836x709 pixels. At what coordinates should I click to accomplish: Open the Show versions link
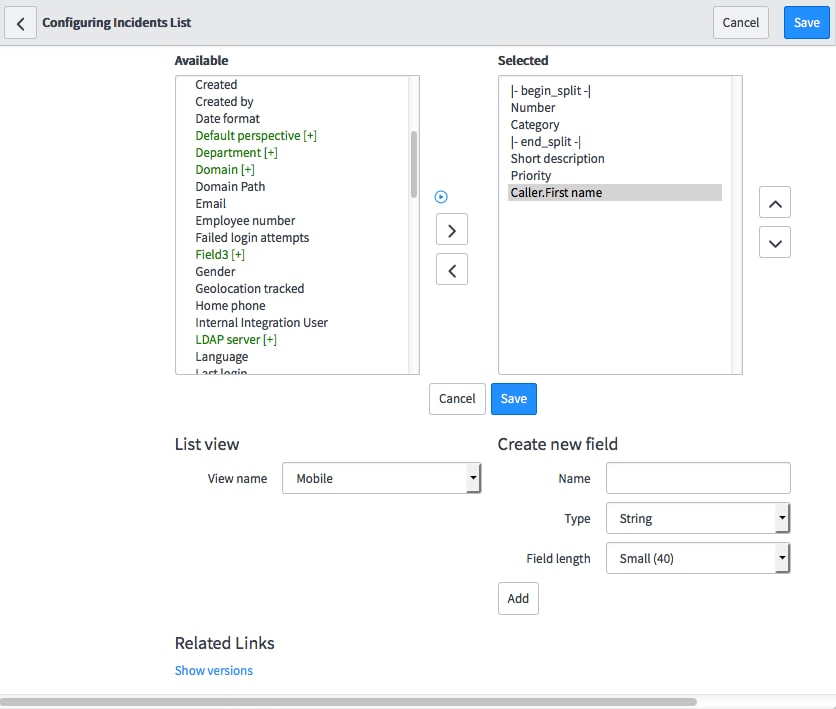(213, 670)
